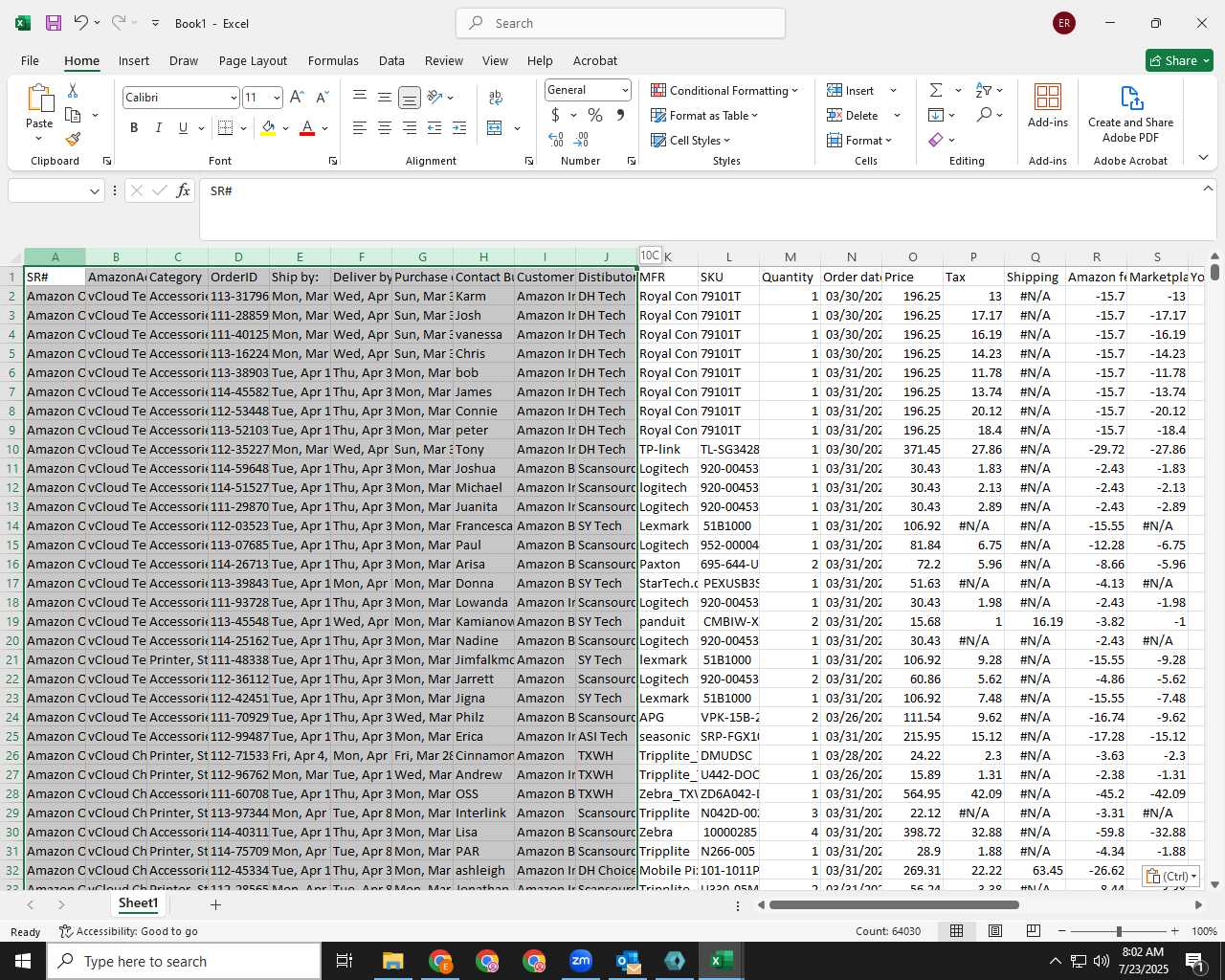Image resolution: width=1225 pixels, height=980 pixels.
Task: Add a new sheet with plus button
Action: (x=215, y=904)
